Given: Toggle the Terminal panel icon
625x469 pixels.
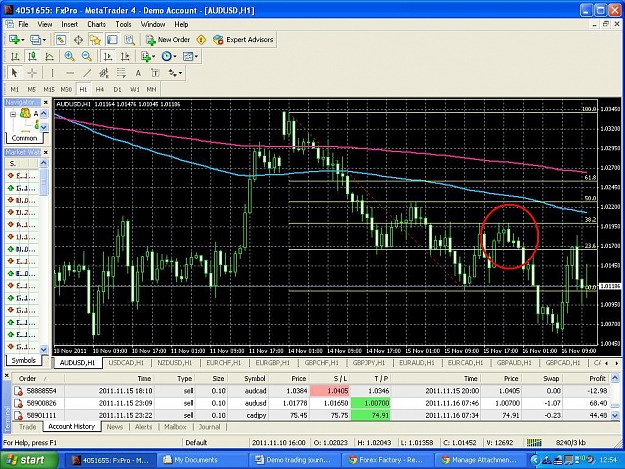Looking at the screenshot, I should [112, 39].
